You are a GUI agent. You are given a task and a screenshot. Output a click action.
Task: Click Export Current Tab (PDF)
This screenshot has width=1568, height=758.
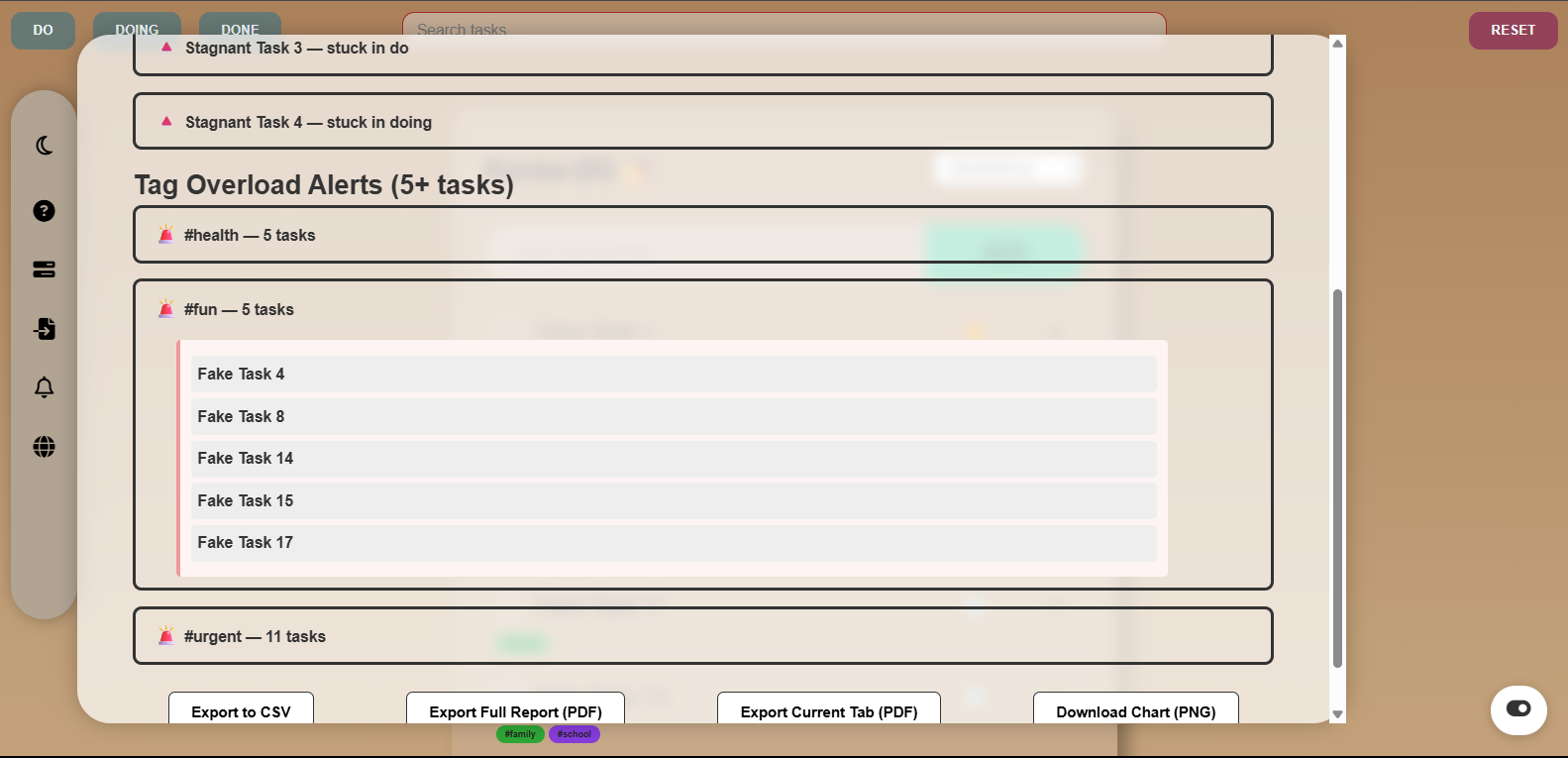[x=829, y=708]
